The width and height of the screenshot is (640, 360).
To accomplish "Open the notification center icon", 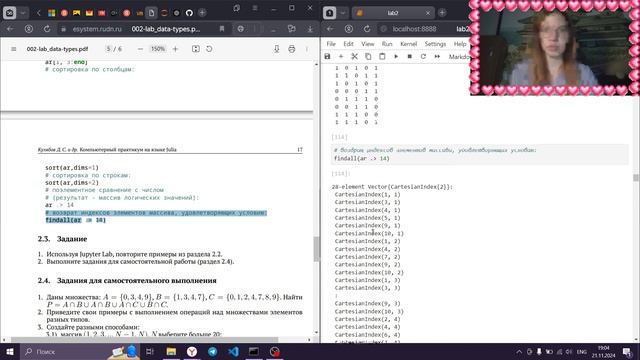I will [627, 351].
